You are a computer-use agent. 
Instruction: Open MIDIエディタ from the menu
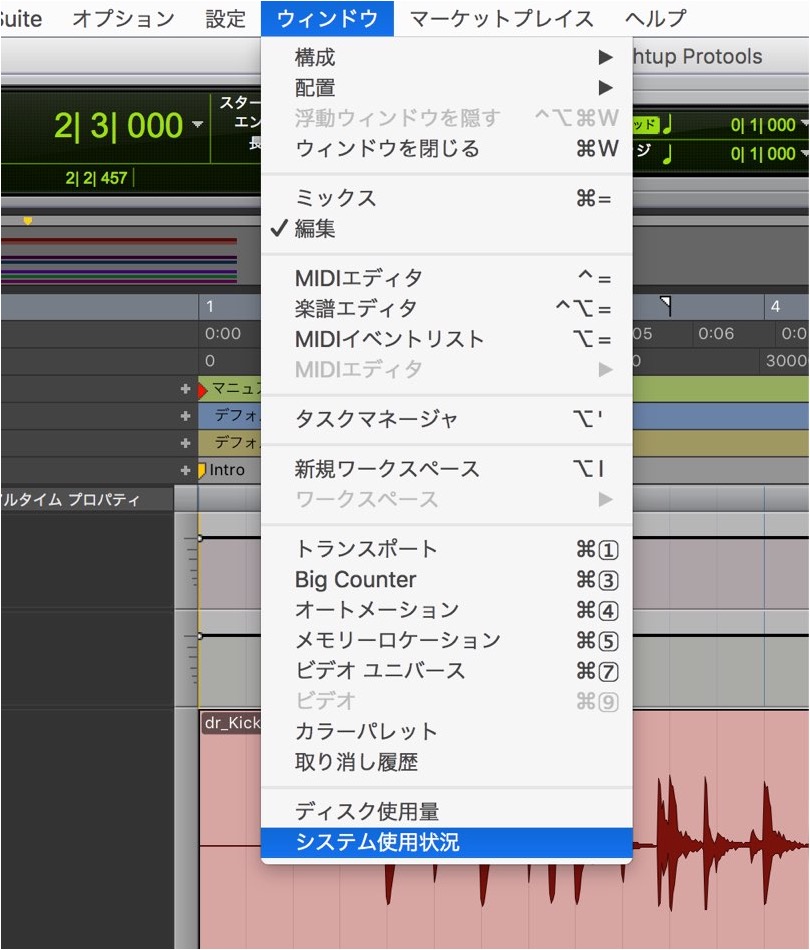click(x=446, y=278)
